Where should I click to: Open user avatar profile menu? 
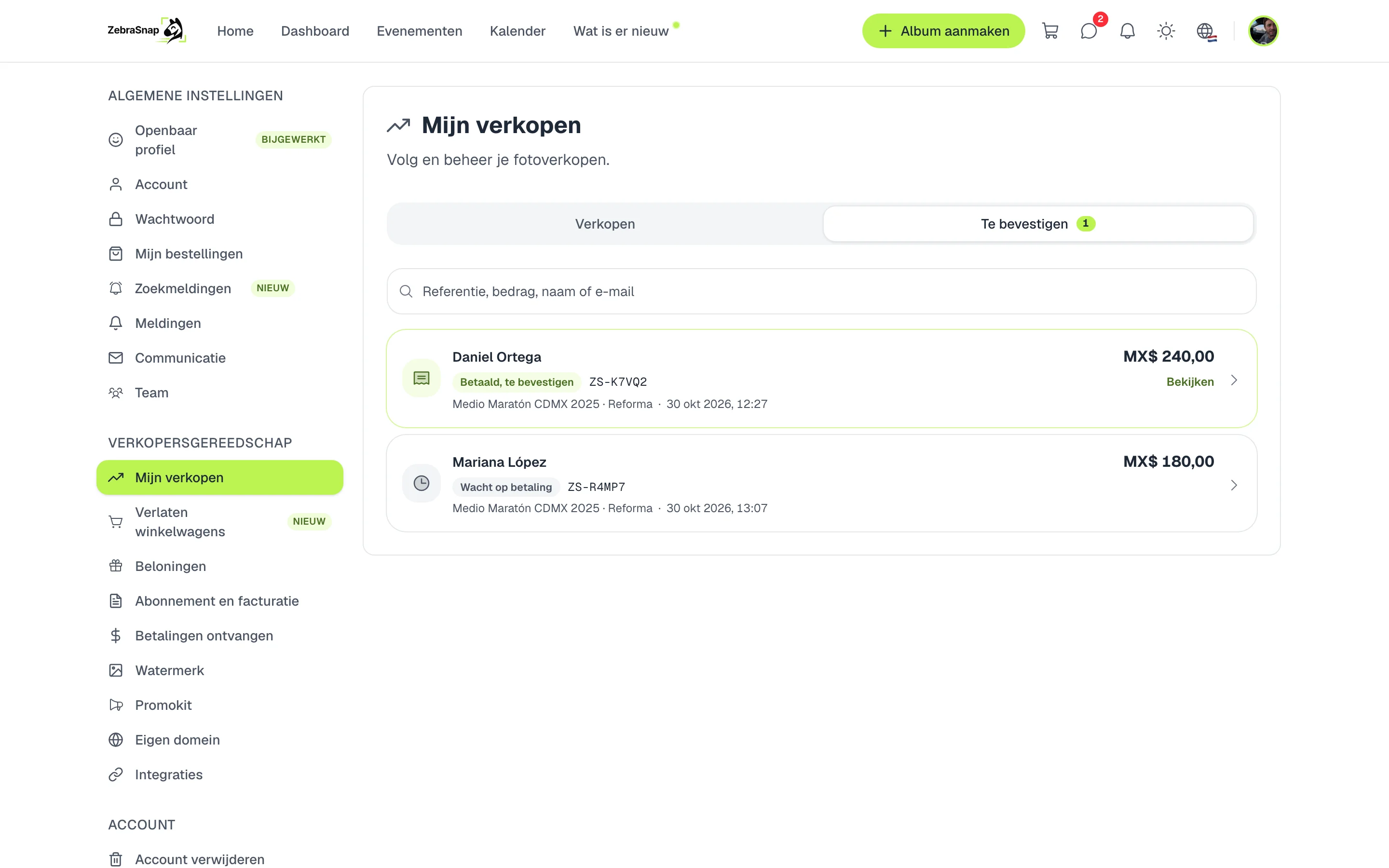1263,31
